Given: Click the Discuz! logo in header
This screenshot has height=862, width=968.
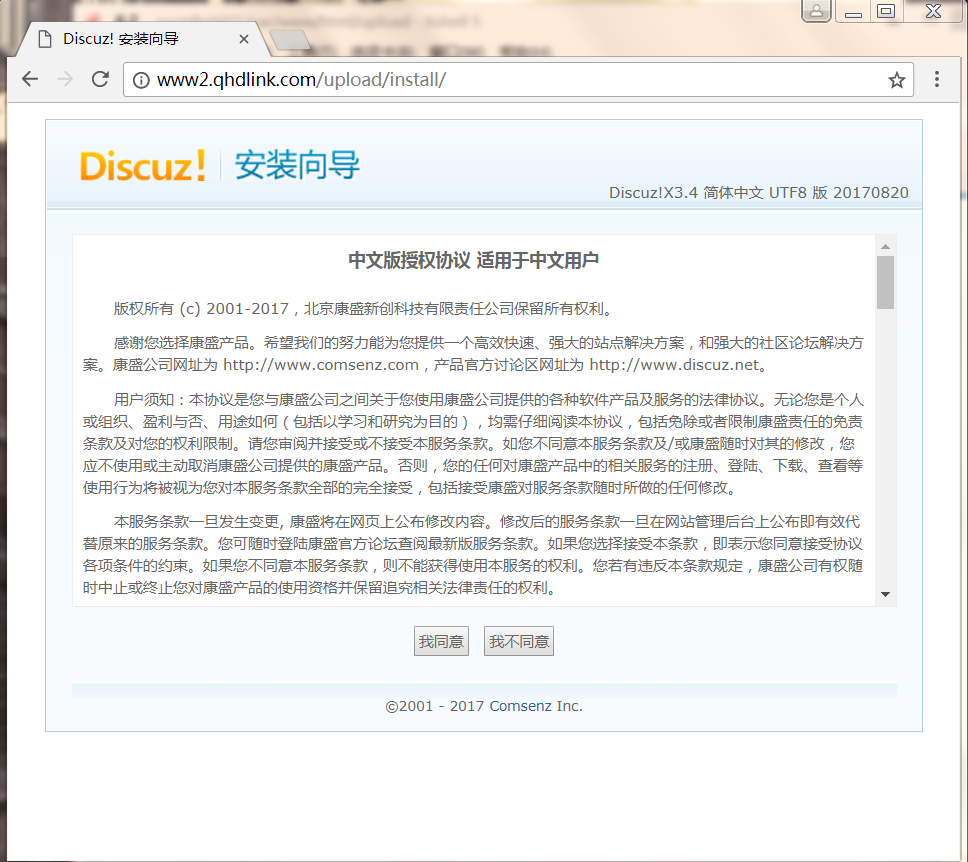Looking at the screenshot, I should click(143, 165).
